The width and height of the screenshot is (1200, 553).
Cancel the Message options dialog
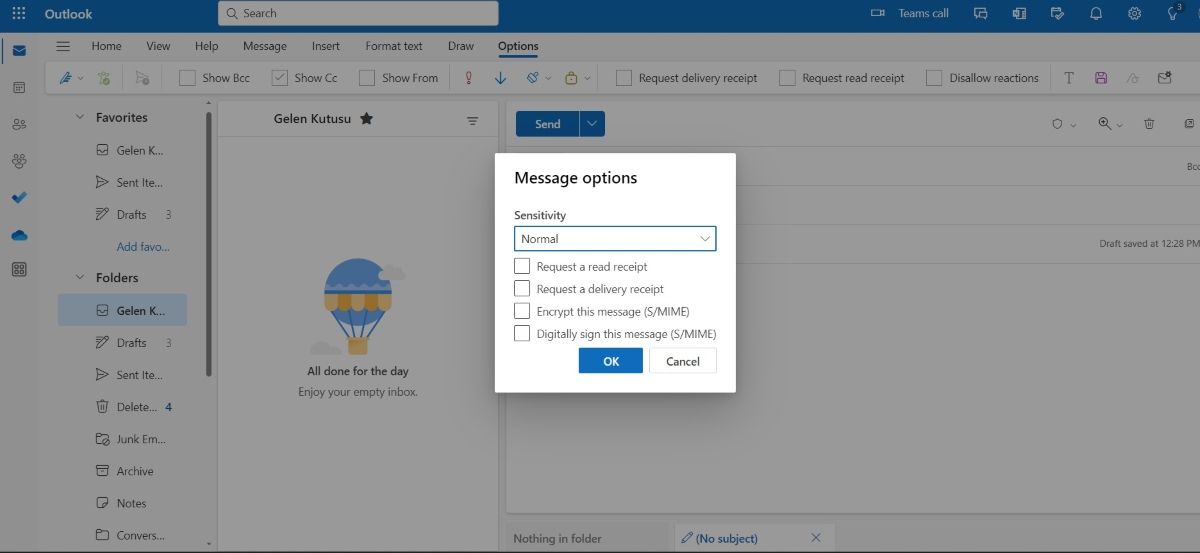[x=682, y=361]
